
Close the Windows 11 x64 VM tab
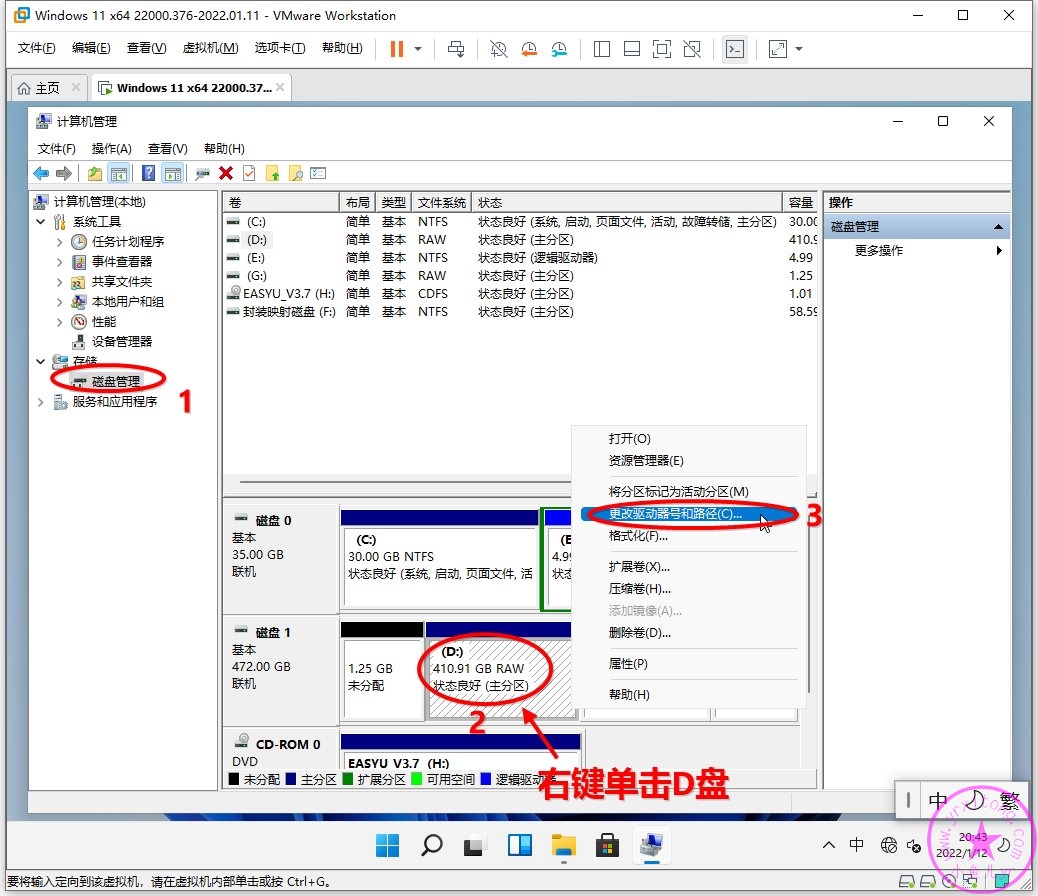[281, 87]
